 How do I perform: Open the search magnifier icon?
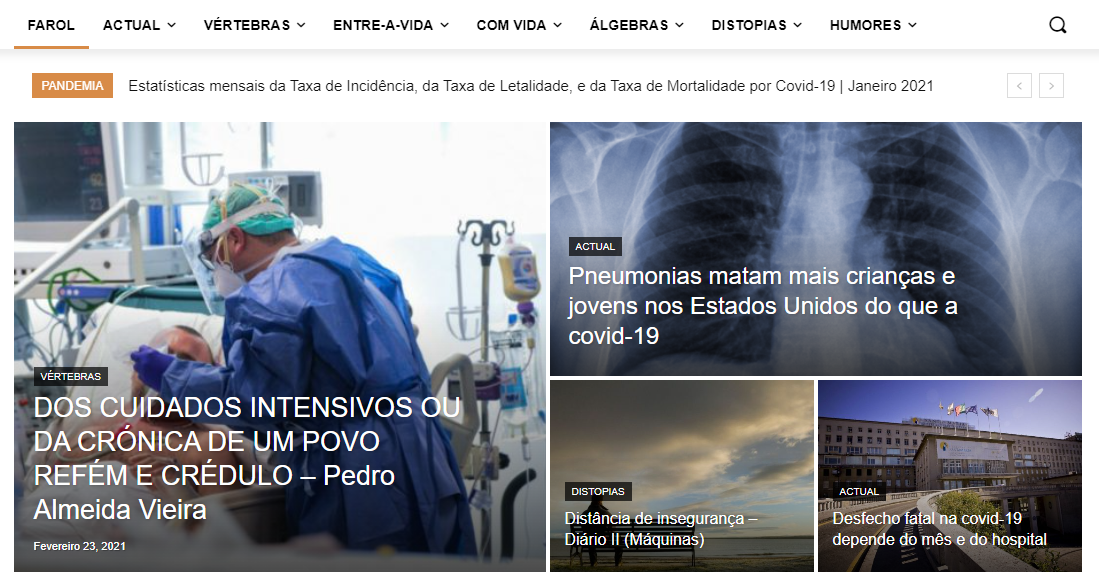tap(1057, 25)
